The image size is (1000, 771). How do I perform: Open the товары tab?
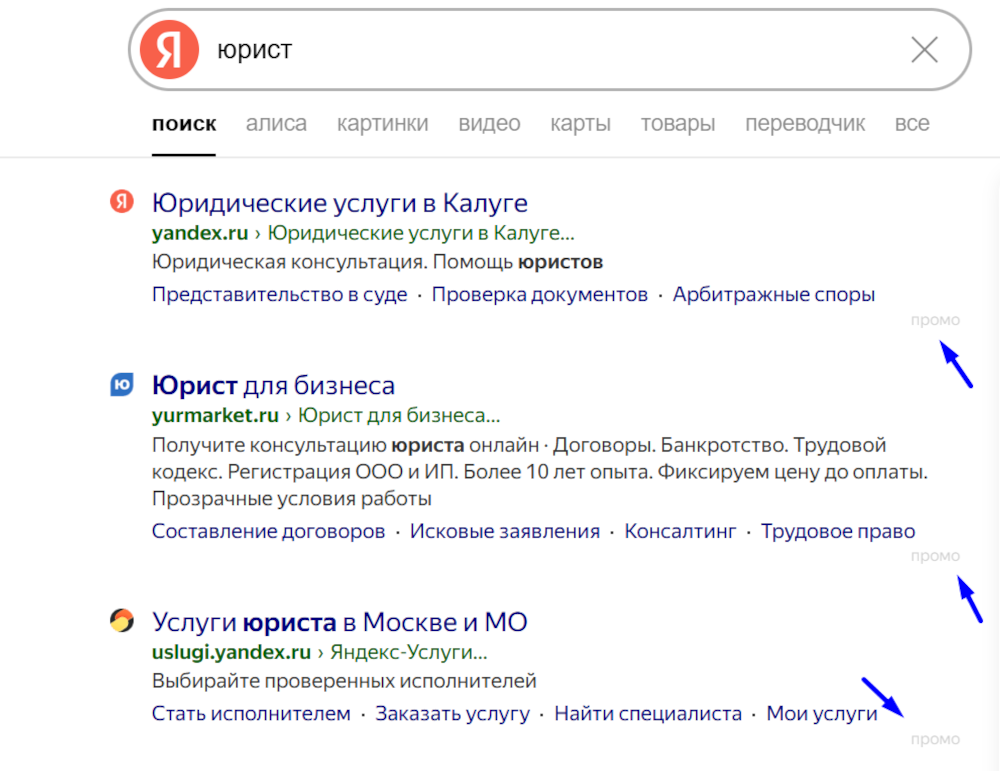(x=678, y=123)
